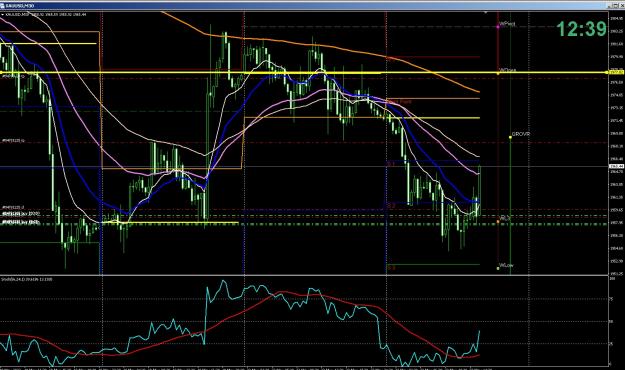
Task: Close the XAUUSD chart window
Action: pyautogui.click(x=622, y=6)
